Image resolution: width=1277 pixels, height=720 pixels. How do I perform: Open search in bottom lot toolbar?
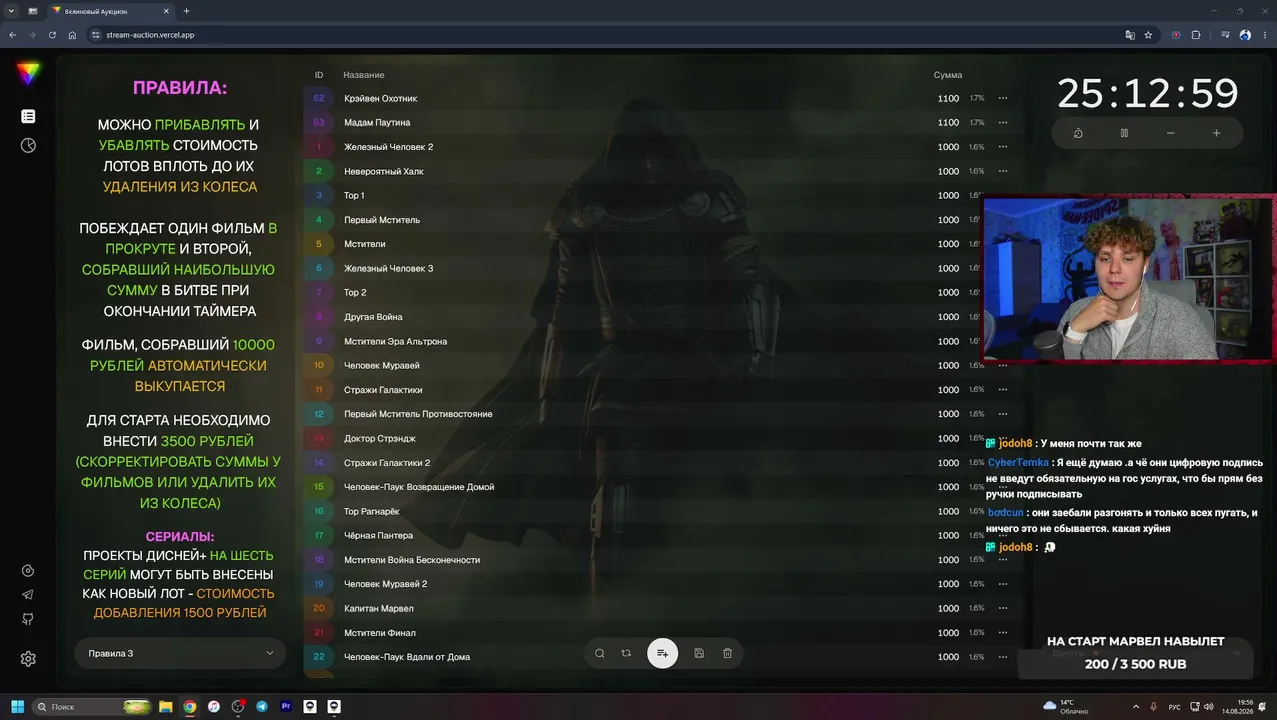coord(600,653)
